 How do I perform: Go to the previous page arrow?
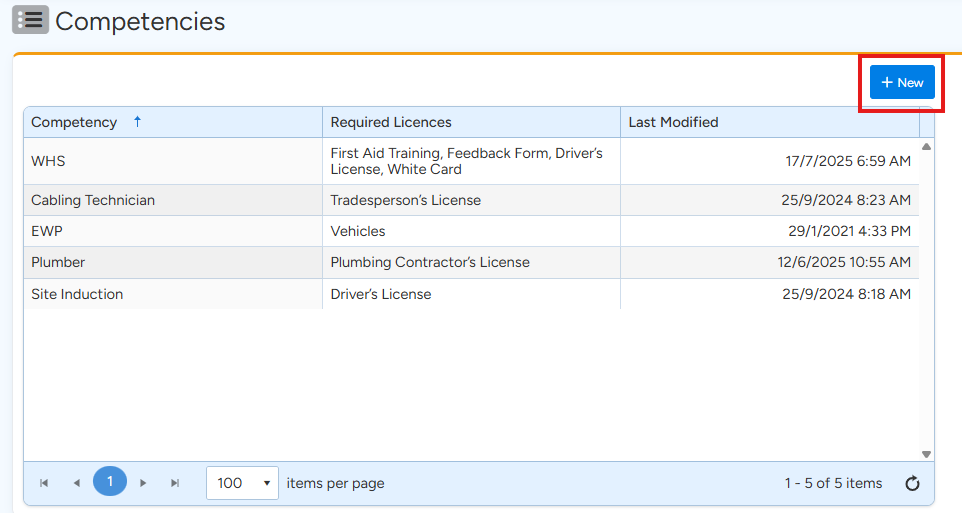76,483
